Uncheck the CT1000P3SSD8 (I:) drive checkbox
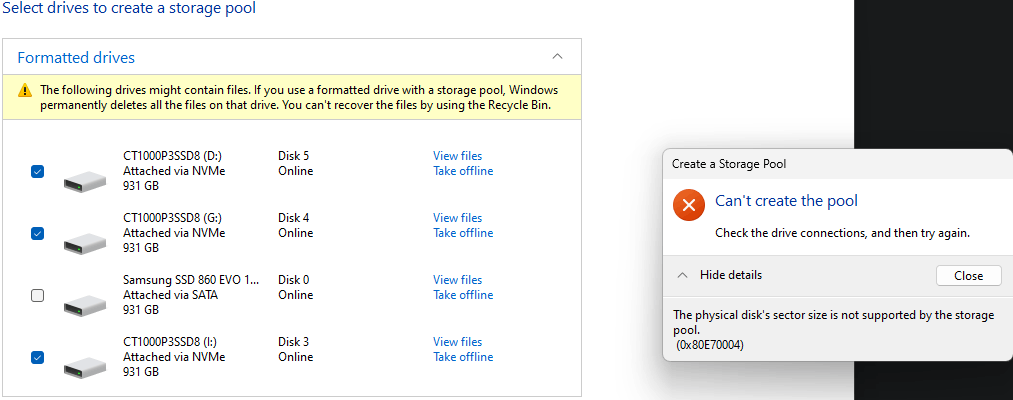The height and width of the screenshot is (400, 1013). 37,357
